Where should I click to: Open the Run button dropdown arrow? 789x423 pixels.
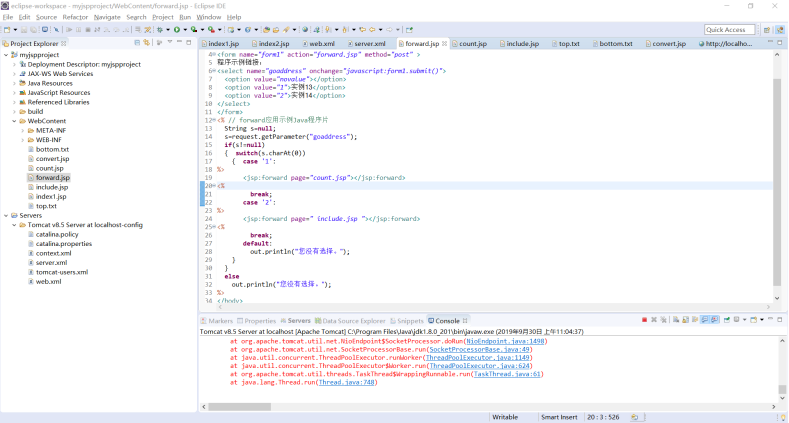[x=185, y=30]
